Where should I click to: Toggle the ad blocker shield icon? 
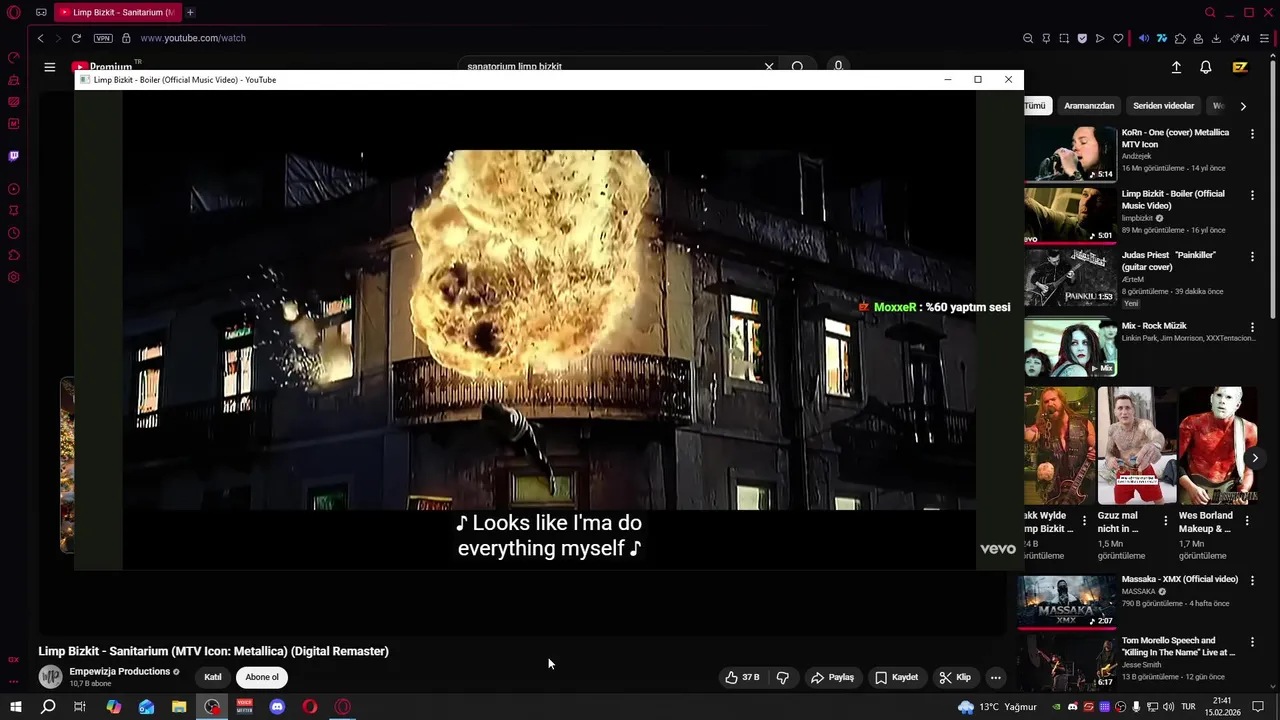point(1082,38)
